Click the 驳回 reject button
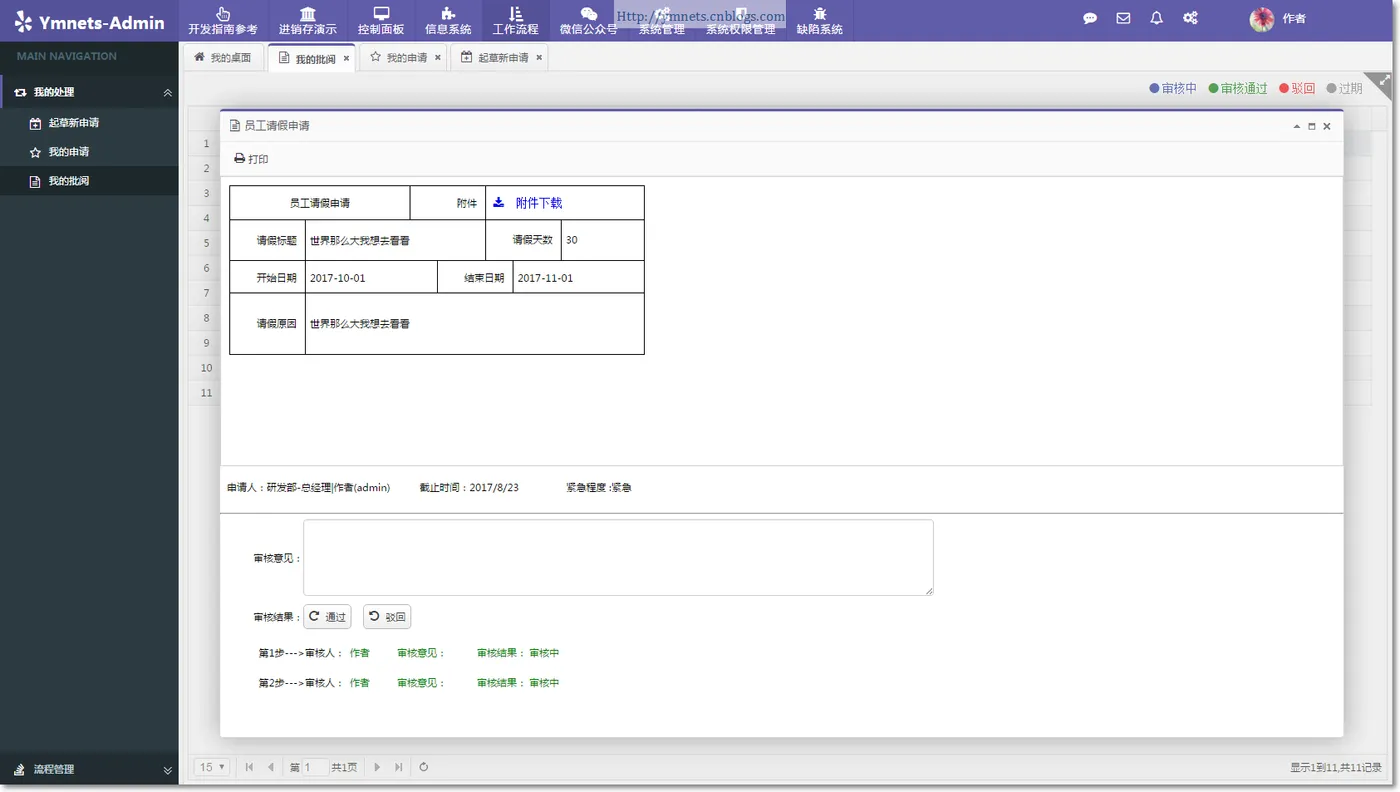 tap(387, 617)
